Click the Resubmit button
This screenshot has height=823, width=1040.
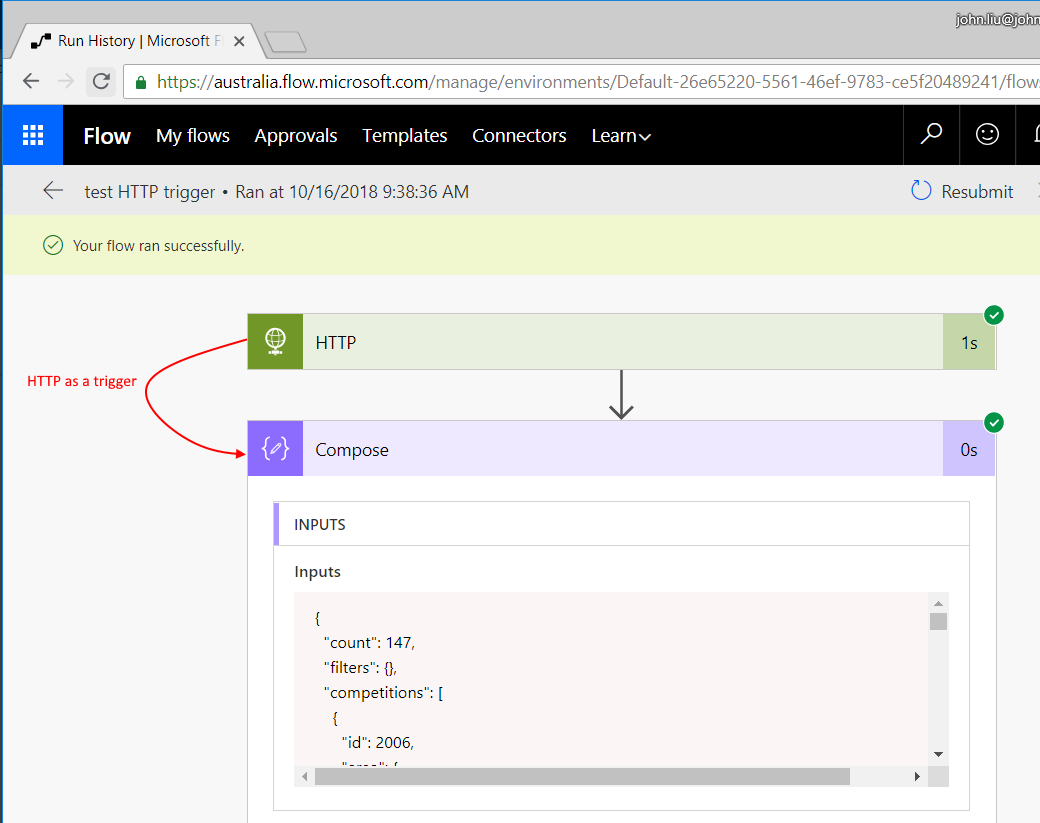point(962,191)
